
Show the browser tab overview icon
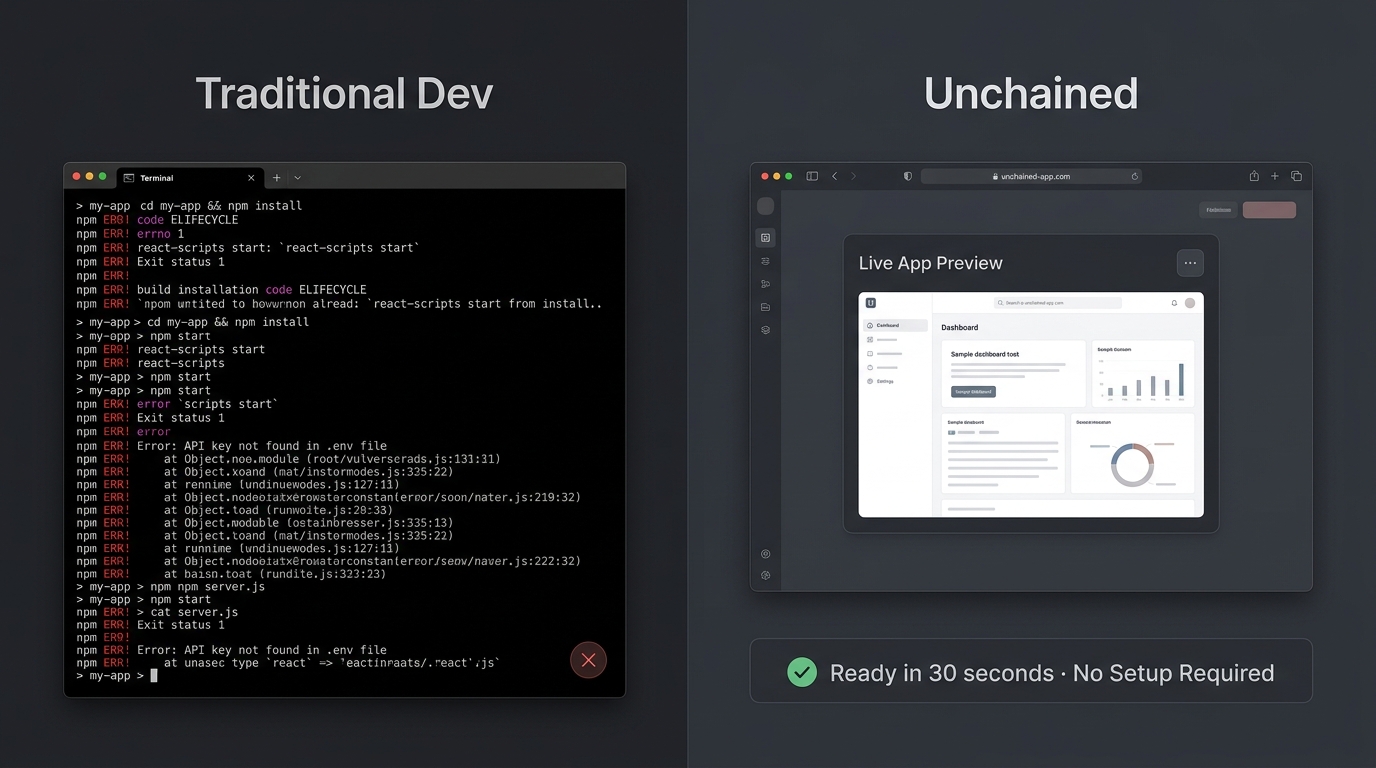click(1296, 176)
